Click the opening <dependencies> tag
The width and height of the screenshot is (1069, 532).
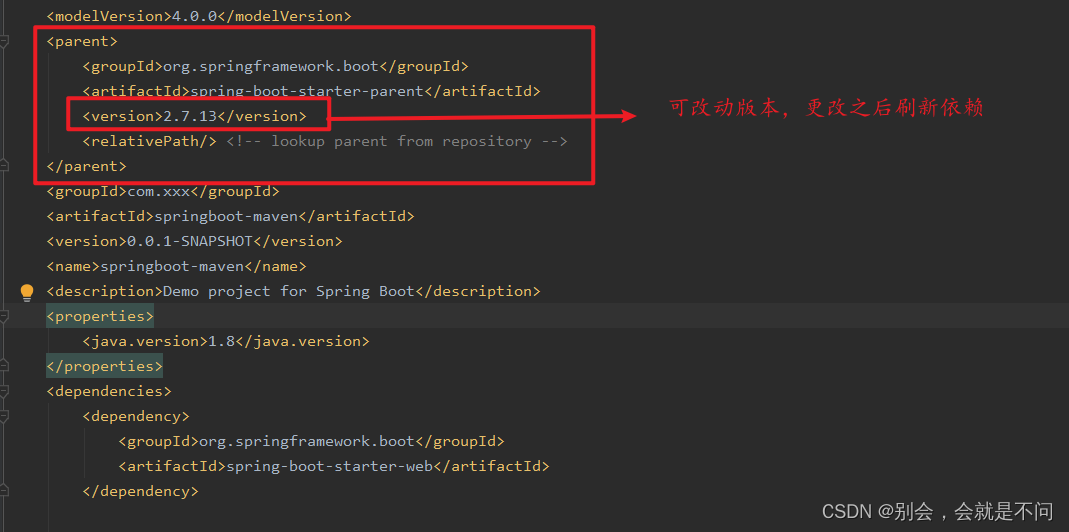click(x=109, y=391)
